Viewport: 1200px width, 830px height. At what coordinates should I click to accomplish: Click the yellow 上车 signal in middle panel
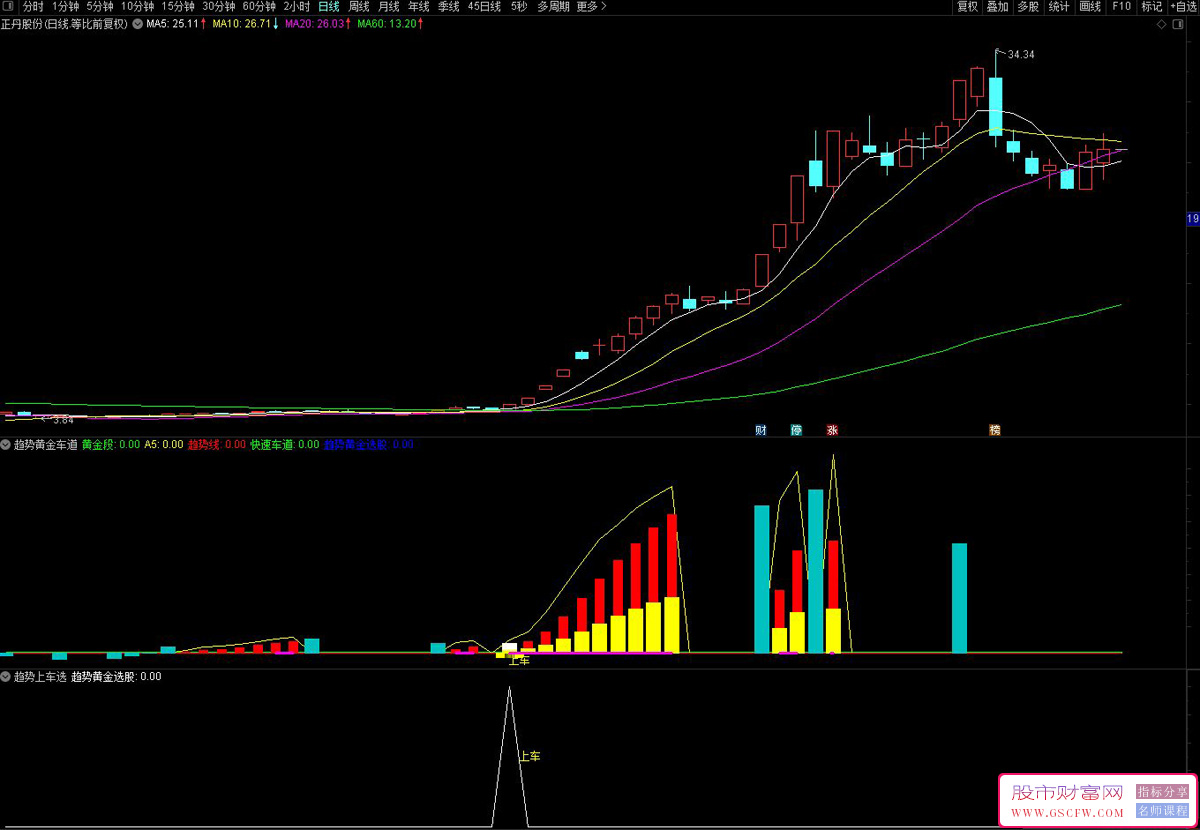pos(519,661)
